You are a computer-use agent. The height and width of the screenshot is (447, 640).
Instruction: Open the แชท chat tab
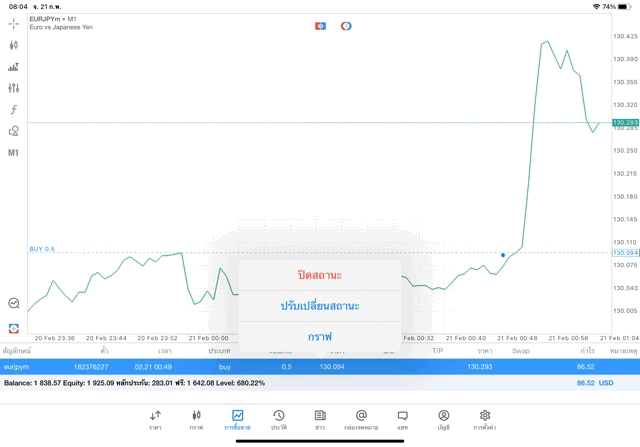pyautogui.click(x=402, y=419)
